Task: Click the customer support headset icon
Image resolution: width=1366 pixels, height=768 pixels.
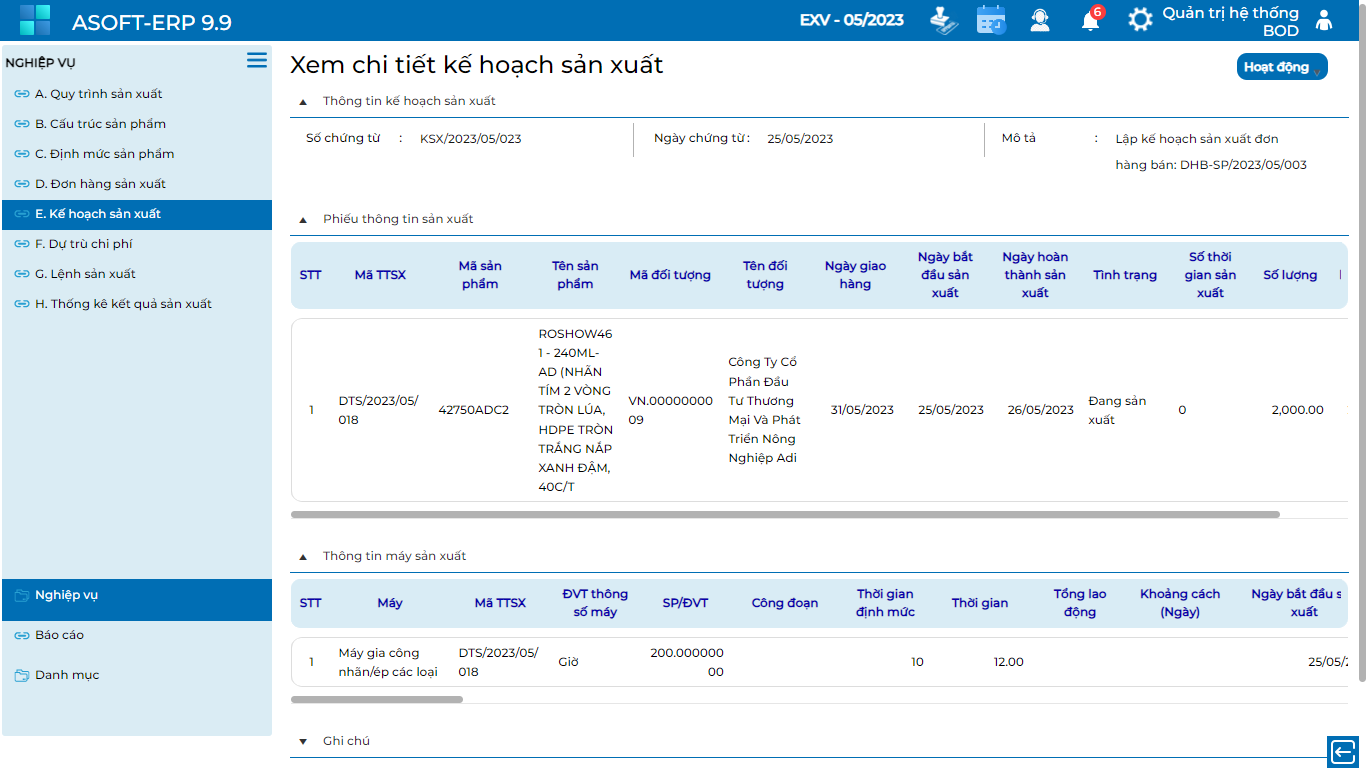Action: tap(1040, 20)
